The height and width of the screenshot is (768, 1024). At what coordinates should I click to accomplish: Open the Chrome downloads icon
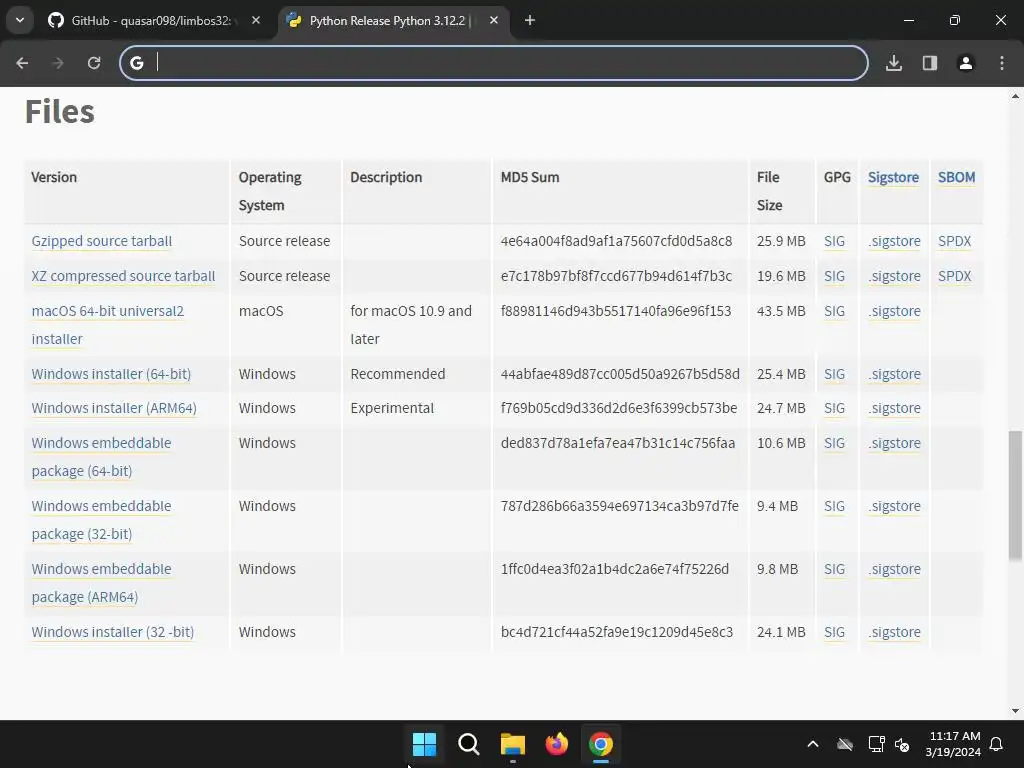pyautogui.click(x=894, y=63)
